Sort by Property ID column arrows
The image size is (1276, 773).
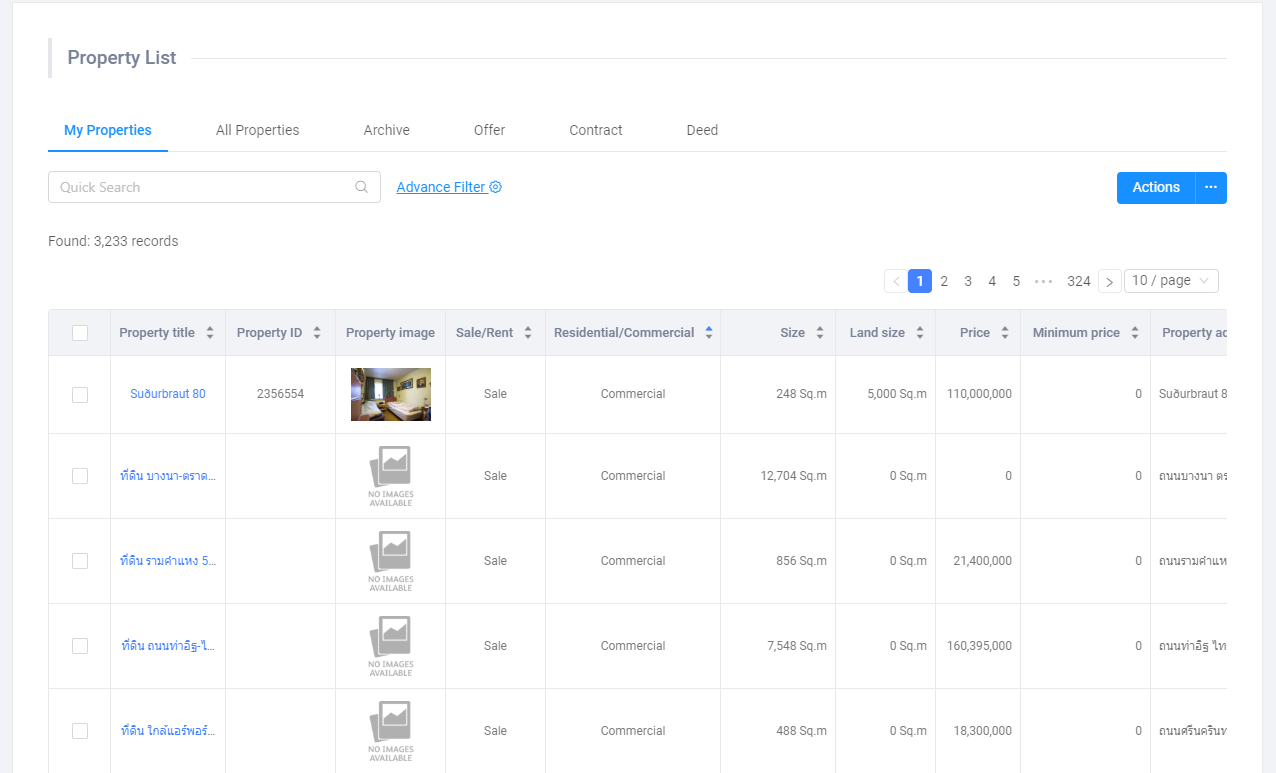click(x=317, y=333)
